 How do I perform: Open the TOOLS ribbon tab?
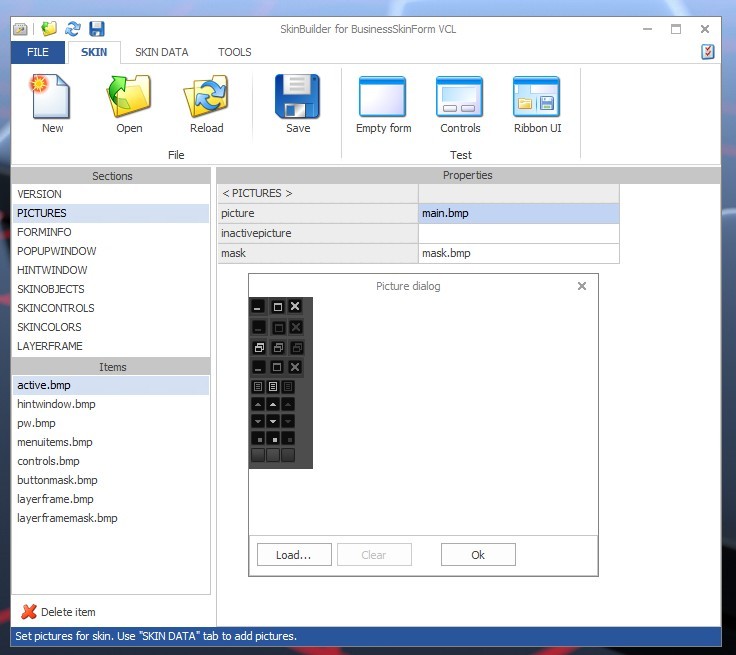235,52
